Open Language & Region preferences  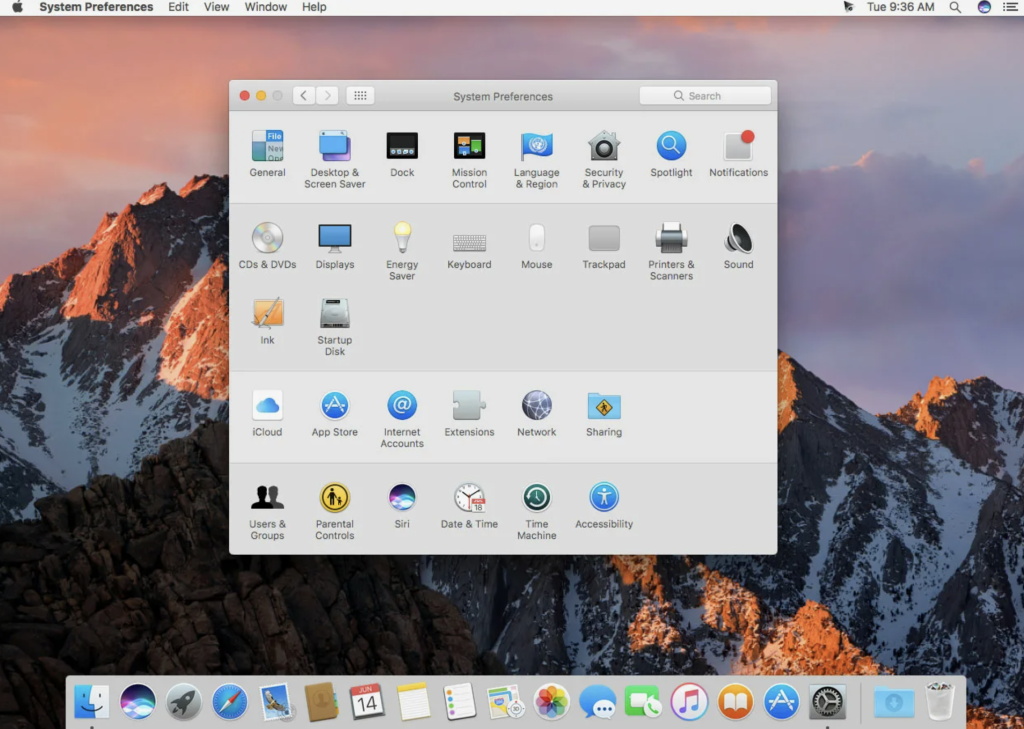(x=536, y=159)
